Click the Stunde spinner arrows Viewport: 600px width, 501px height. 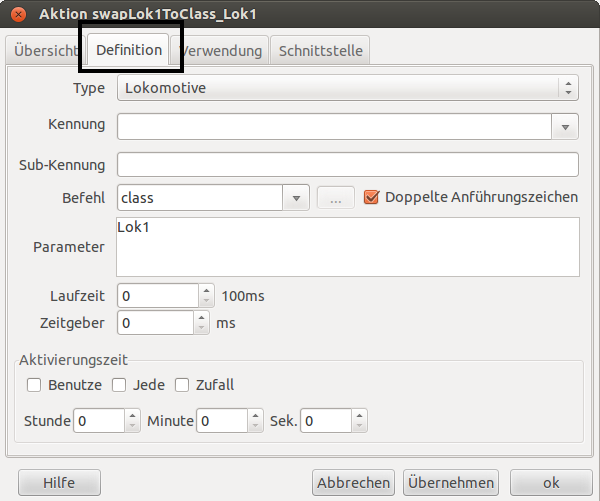[x=133, y=421]
